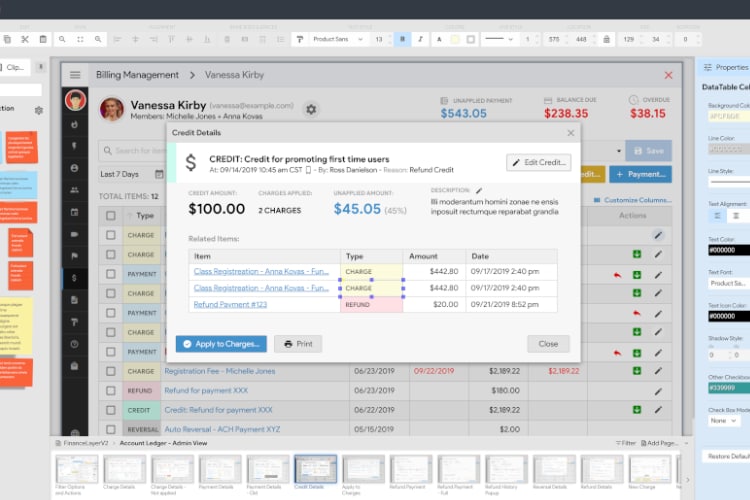750x500 pixels.
Task: Click the fit-to-screen icon in toolbar
Action: click(x=80, y=39)
